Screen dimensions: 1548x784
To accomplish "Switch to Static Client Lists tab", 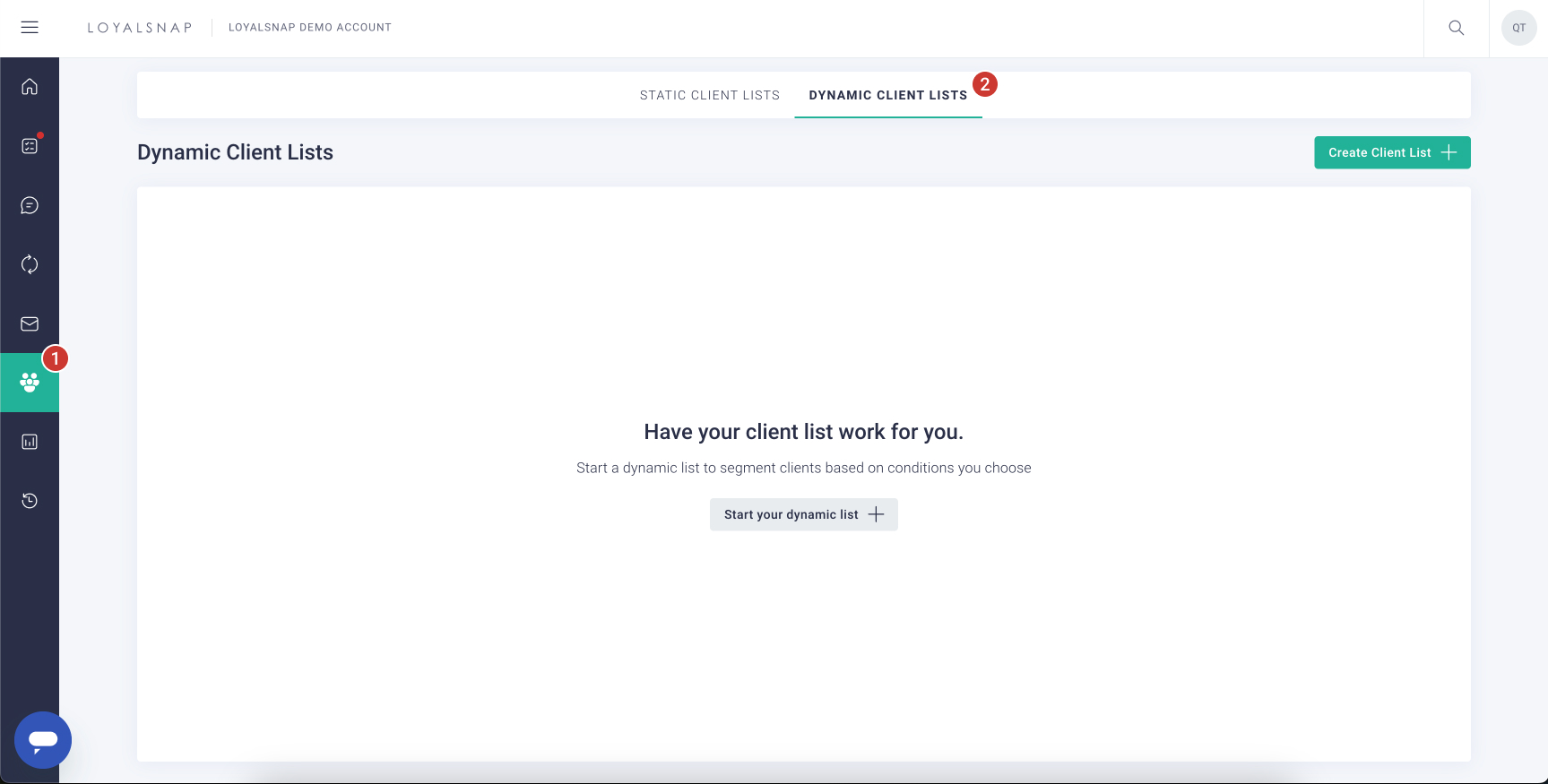I will [710, 95].
